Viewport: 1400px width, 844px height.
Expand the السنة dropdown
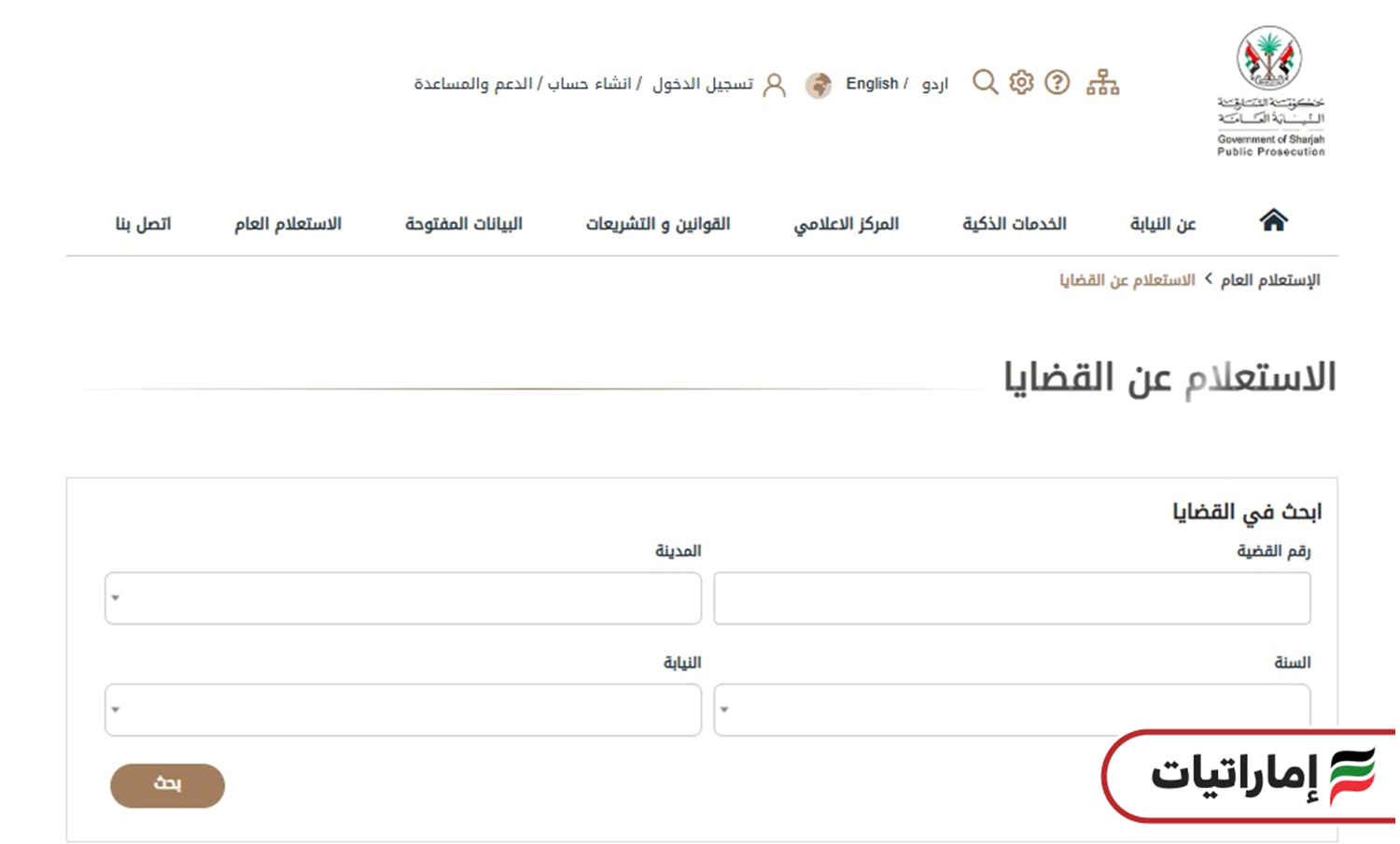[1013, 710]
